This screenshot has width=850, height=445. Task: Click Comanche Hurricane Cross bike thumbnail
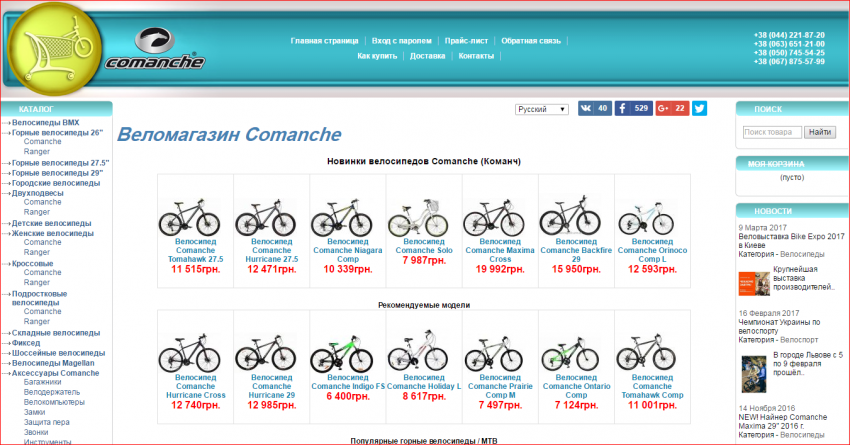tap(189, 352)
